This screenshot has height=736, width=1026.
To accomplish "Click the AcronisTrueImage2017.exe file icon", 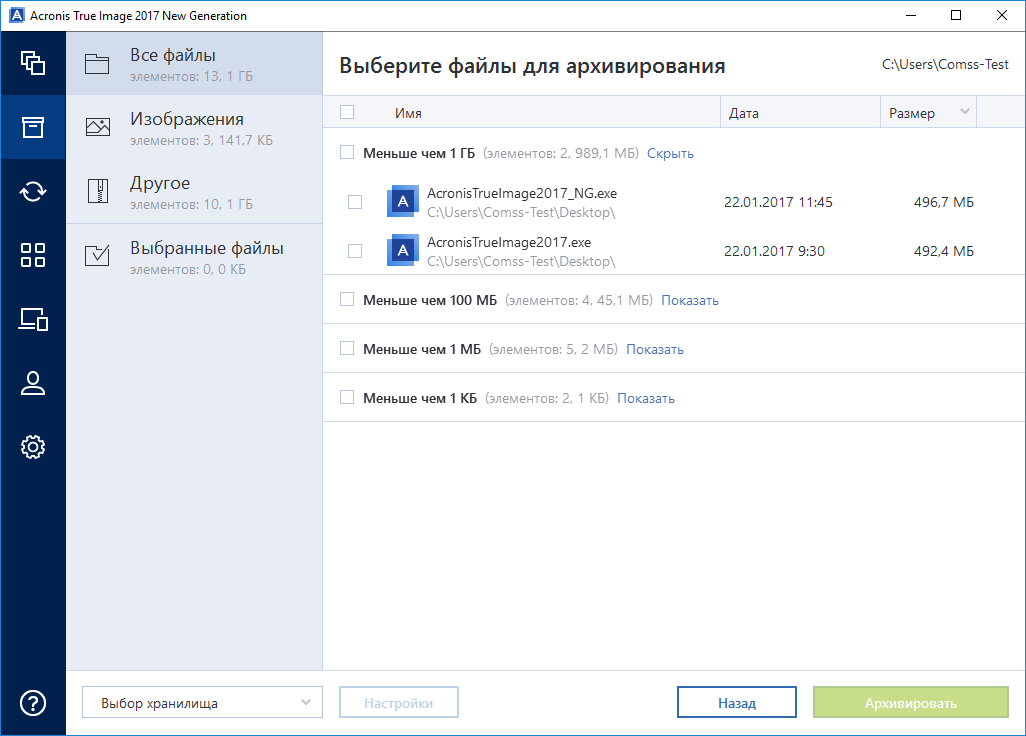I will tap(402, 250).
